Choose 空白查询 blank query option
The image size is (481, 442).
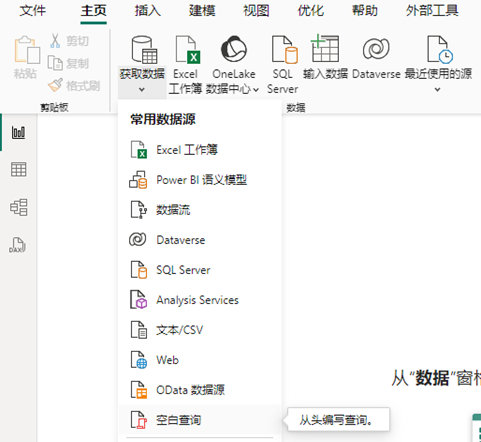click(x=200, y=420)
